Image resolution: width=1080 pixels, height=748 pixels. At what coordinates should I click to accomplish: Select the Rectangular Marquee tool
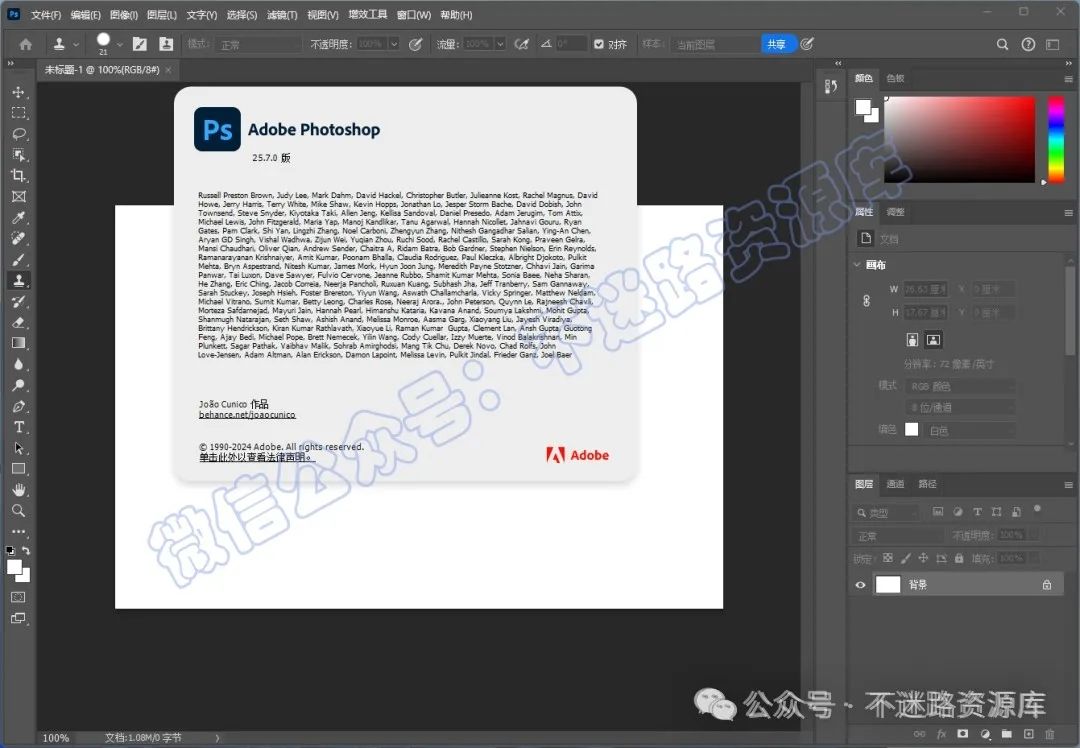click(19, 113)
